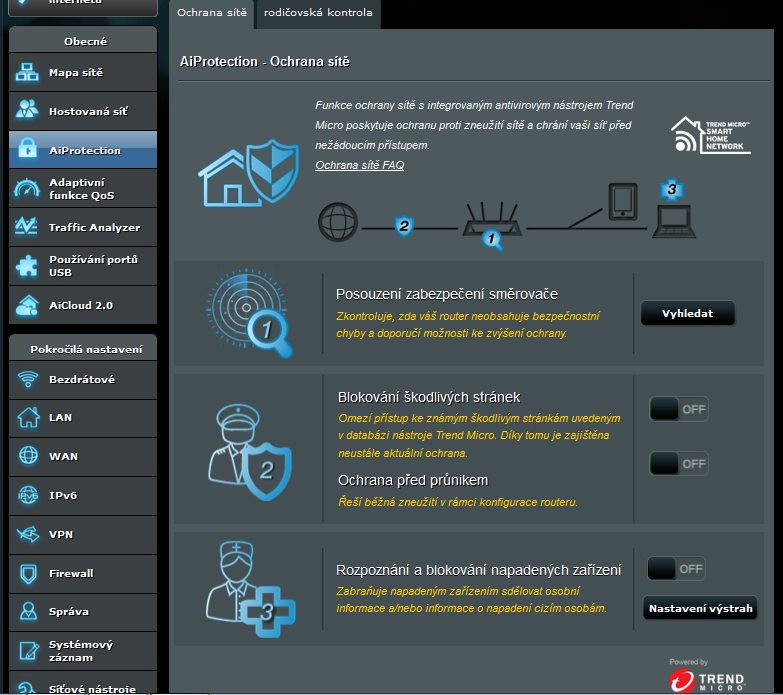Open the IPv6 settings icon
Image resolution: width=783 pixels, height=695 pixels.
coord(27,495)
